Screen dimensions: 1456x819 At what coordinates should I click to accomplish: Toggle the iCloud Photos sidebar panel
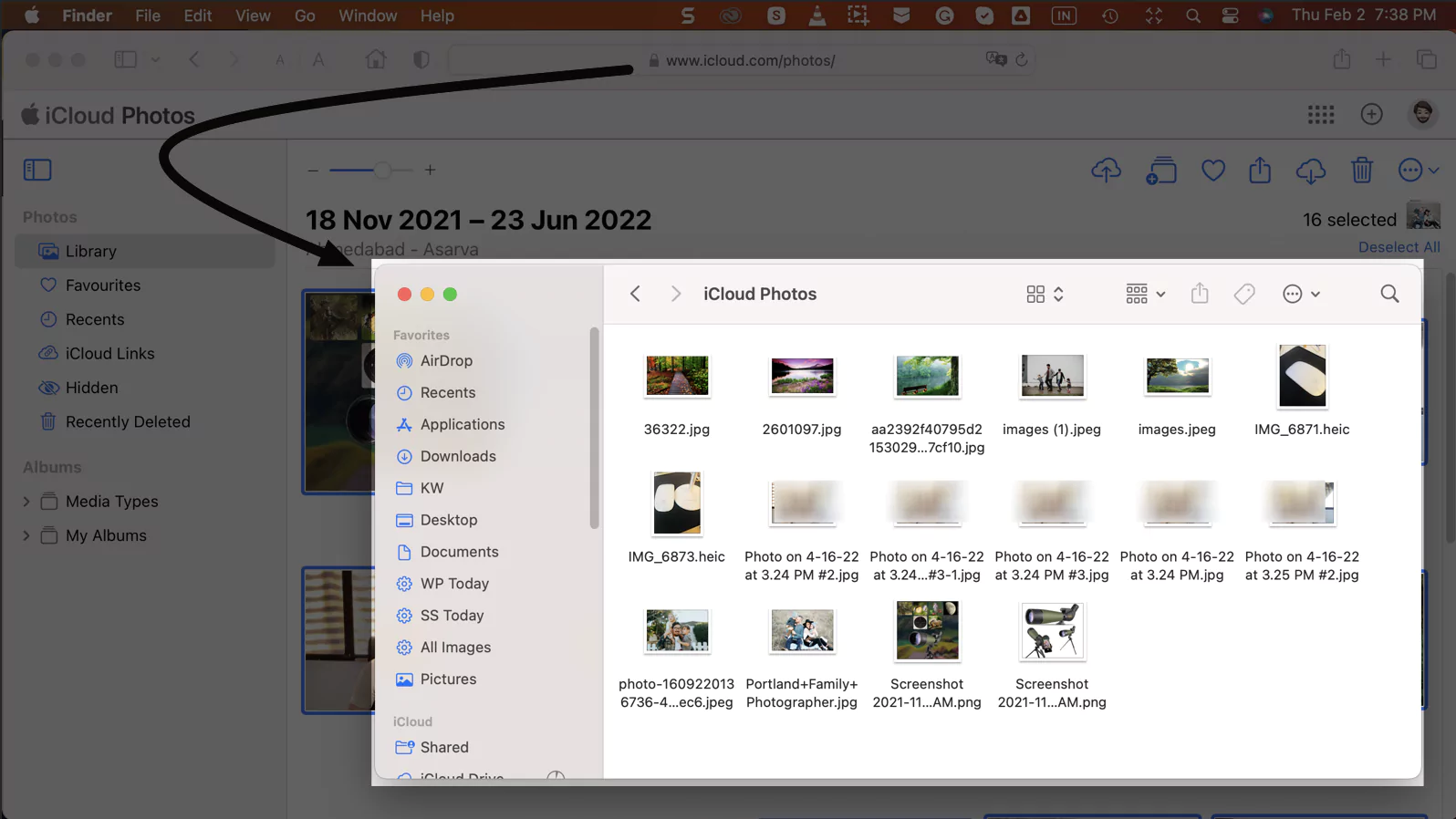coord(37,170)
